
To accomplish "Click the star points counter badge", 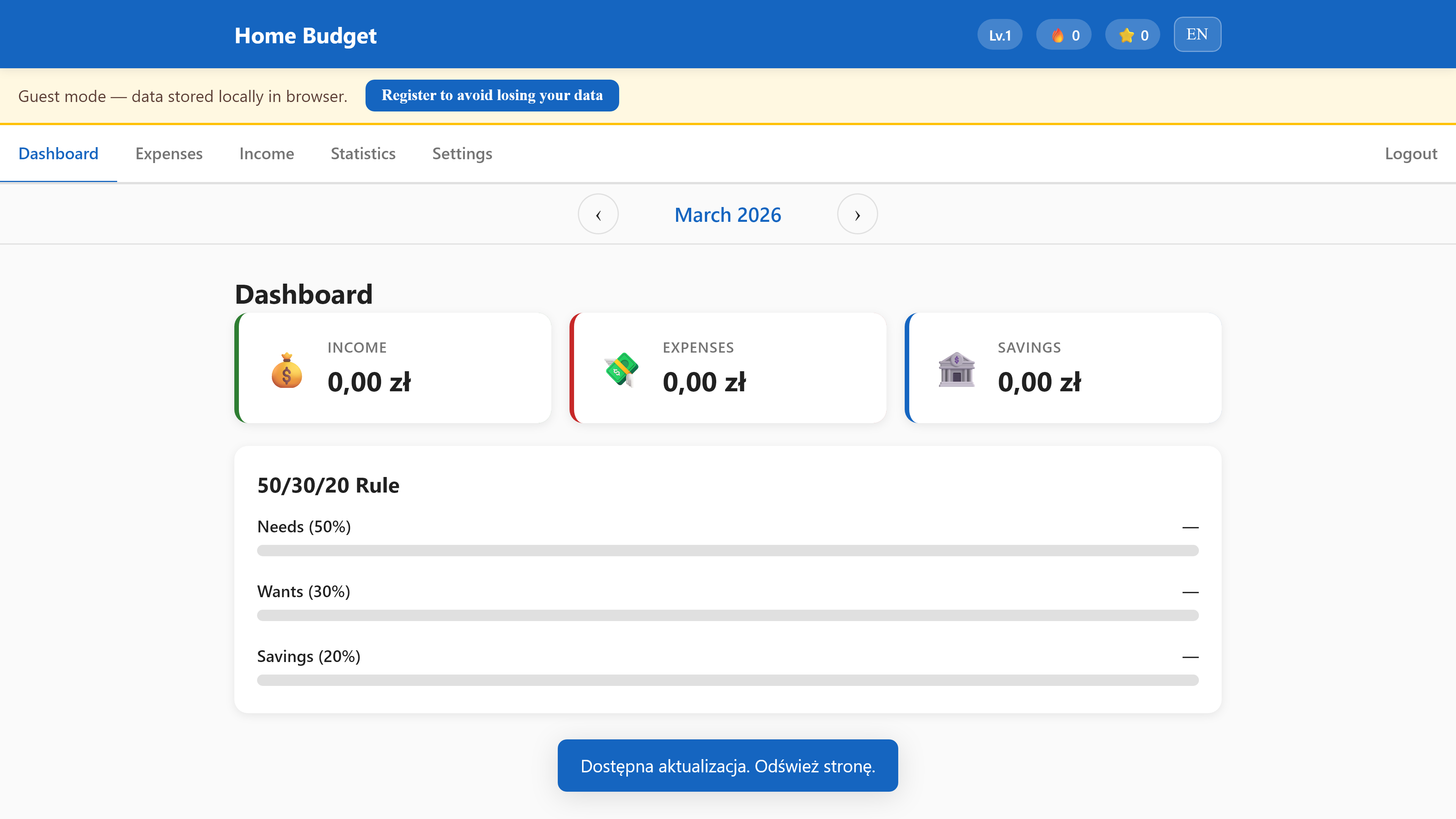I will (x=1133, y=35).
